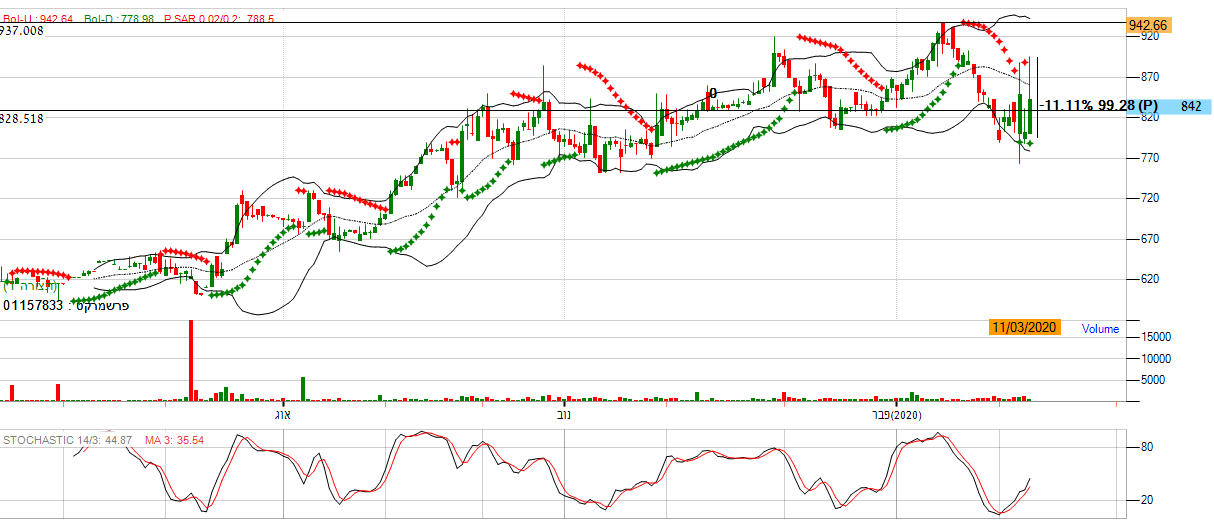1214x530 pixels.
Task: Click the 828.518 horizontal line label
Action: [x=23, y=118]
